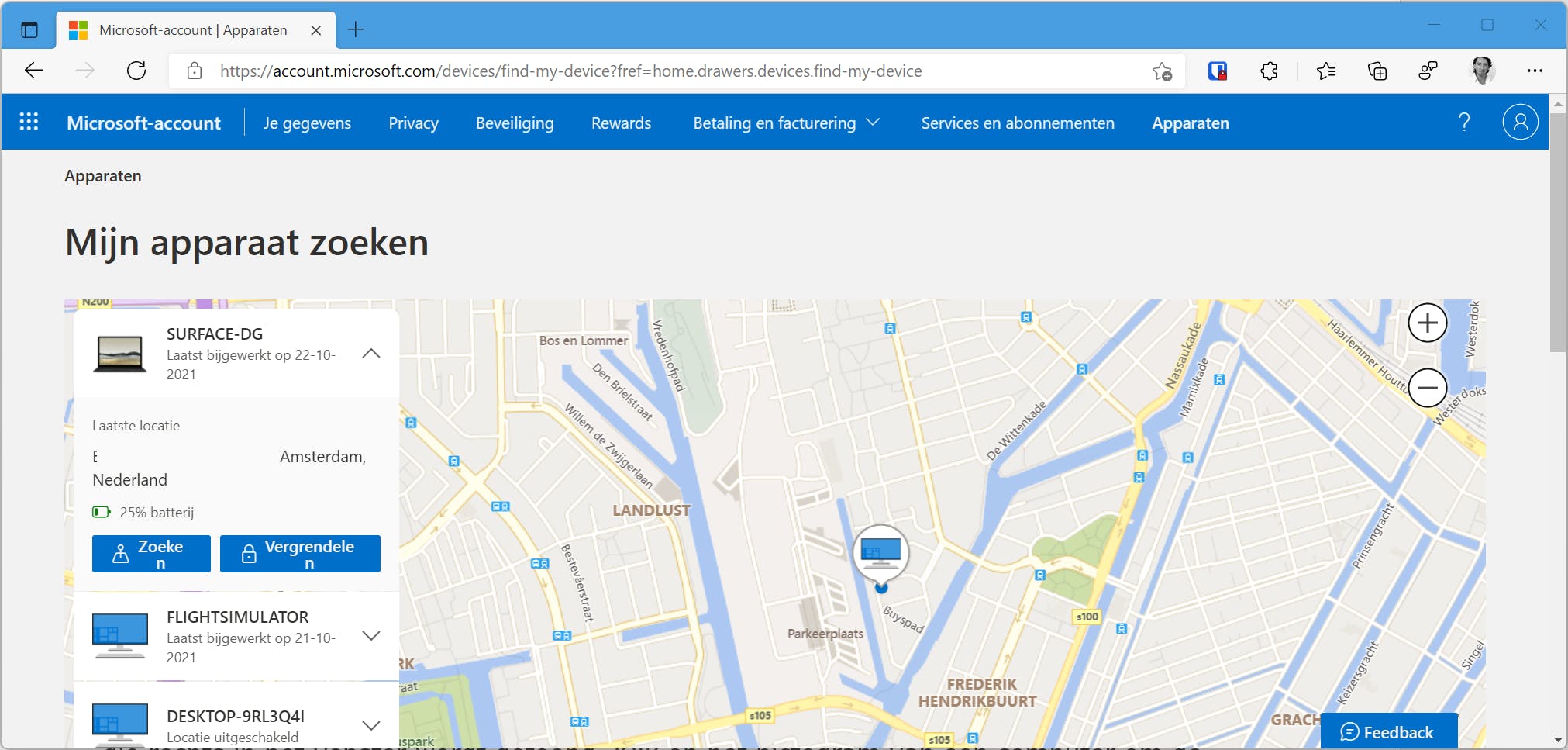The image size is (1568, 750).
Task: Add this page to favorites
Action: (x=1162, y=71)
